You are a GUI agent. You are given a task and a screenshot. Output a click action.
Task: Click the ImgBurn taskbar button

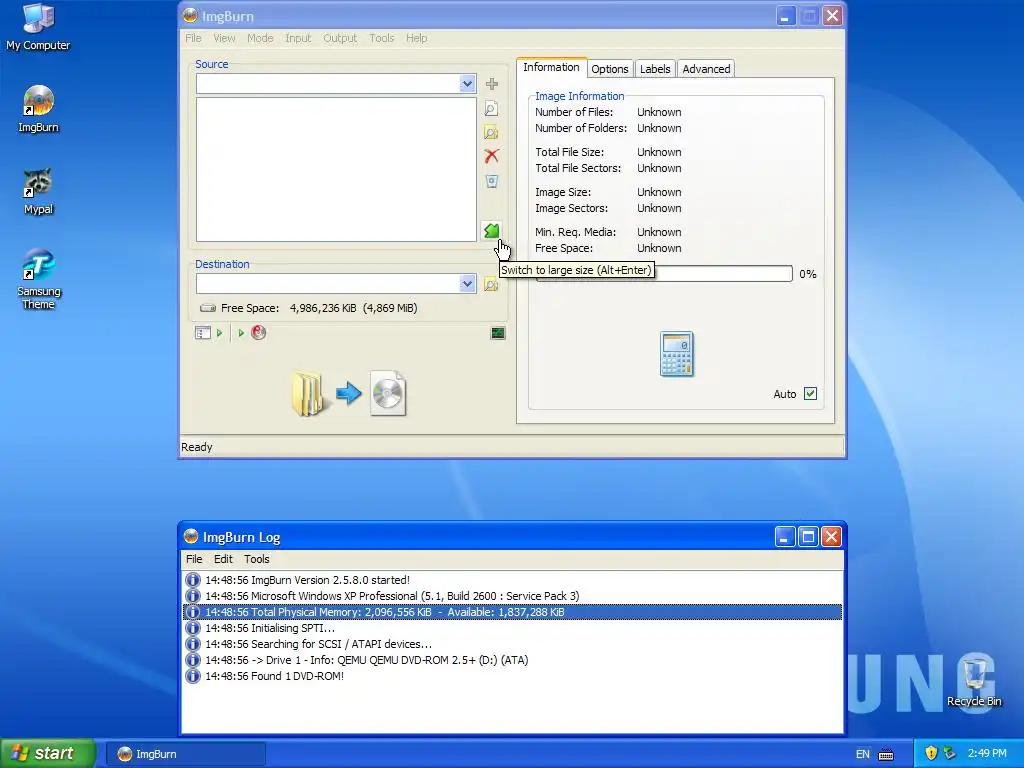pyautogui.click(x=186, y=754)
